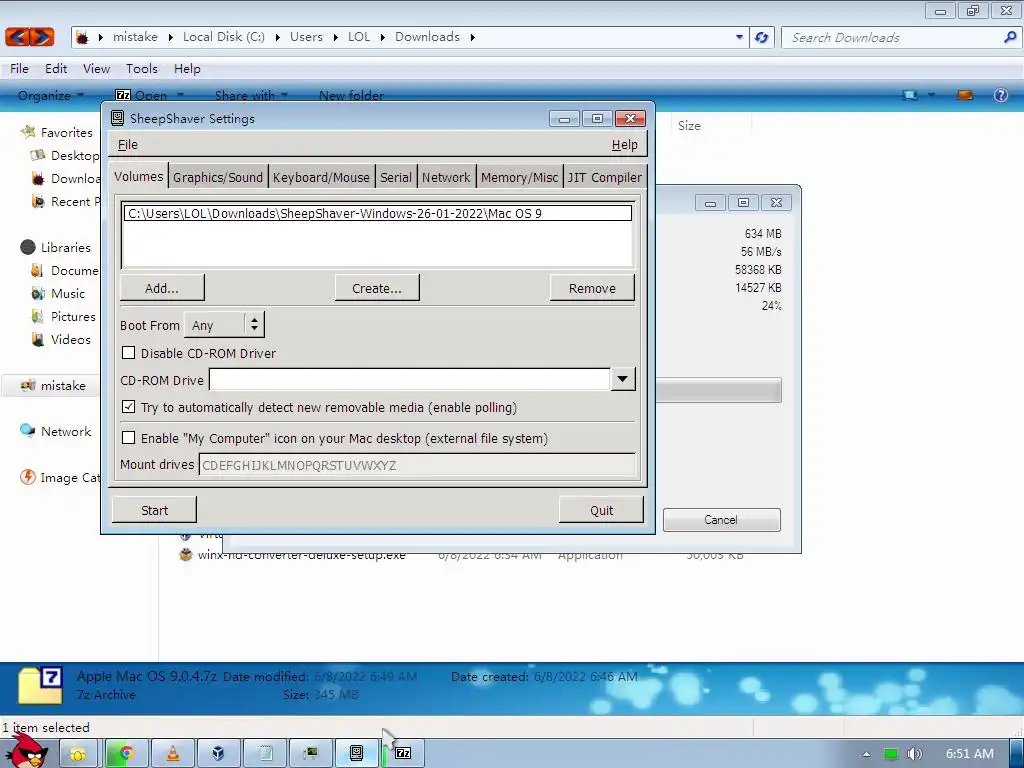
Task: Open the JIT Compiler tab
Action: point(605,177)
